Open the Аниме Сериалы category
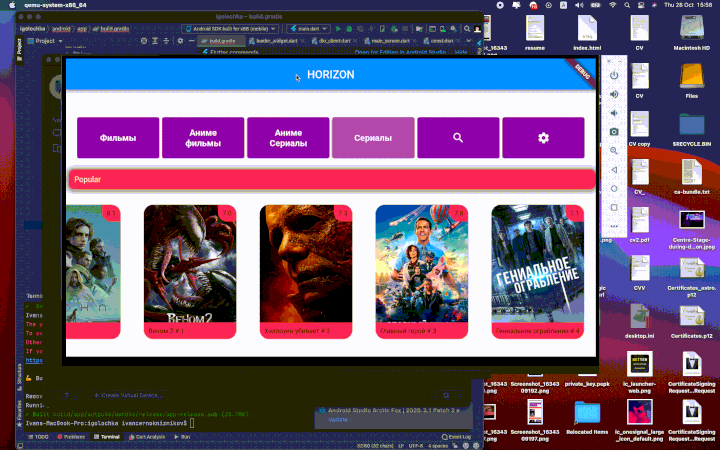Viewport: 720px width, 450px height. point(288,138)
